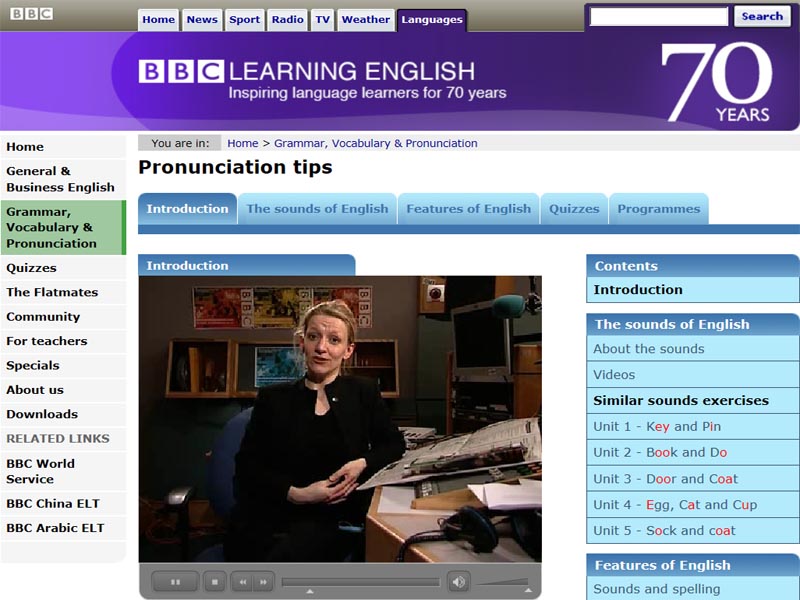Click the Search button
Viewport: 800px width, 600px height.
pyautogui.click(x=762, y=16)
